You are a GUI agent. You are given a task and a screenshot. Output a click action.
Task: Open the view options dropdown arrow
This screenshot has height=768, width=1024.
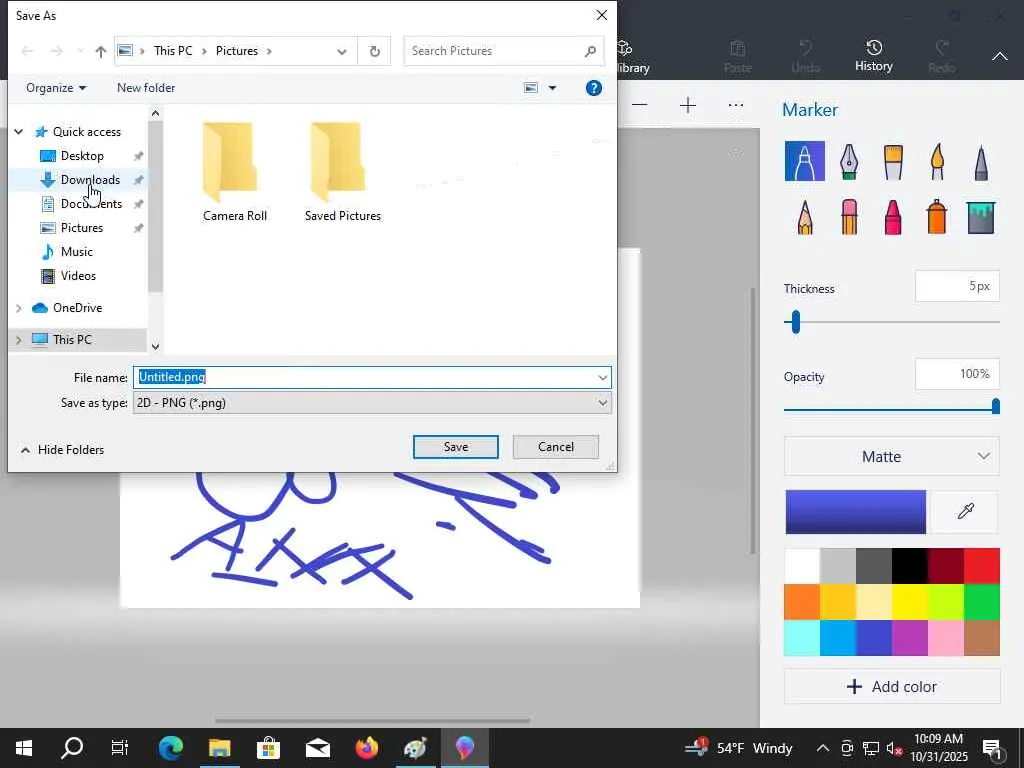(x=552, y=88)
